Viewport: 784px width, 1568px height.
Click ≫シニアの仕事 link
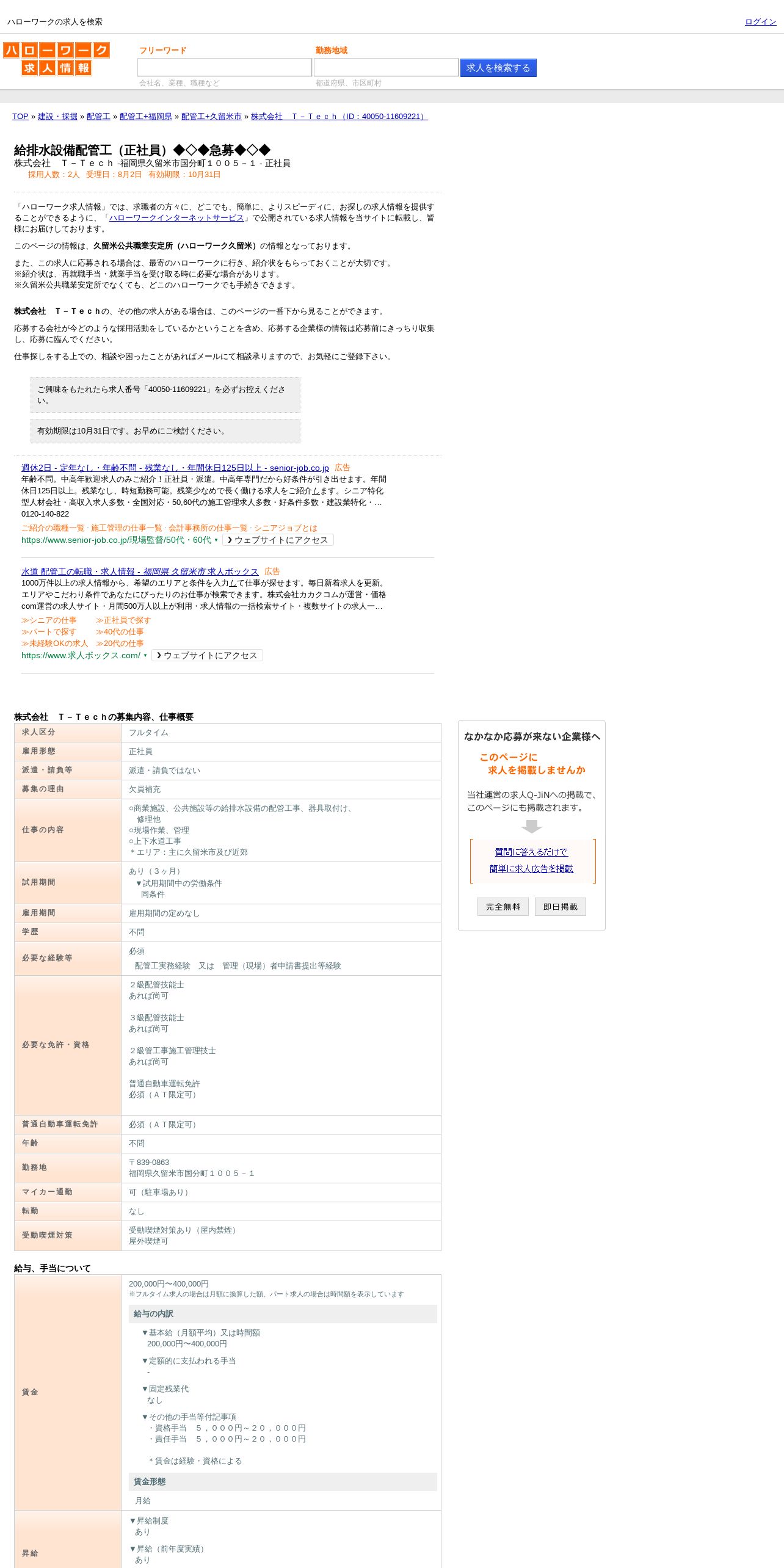pos(49,620)
